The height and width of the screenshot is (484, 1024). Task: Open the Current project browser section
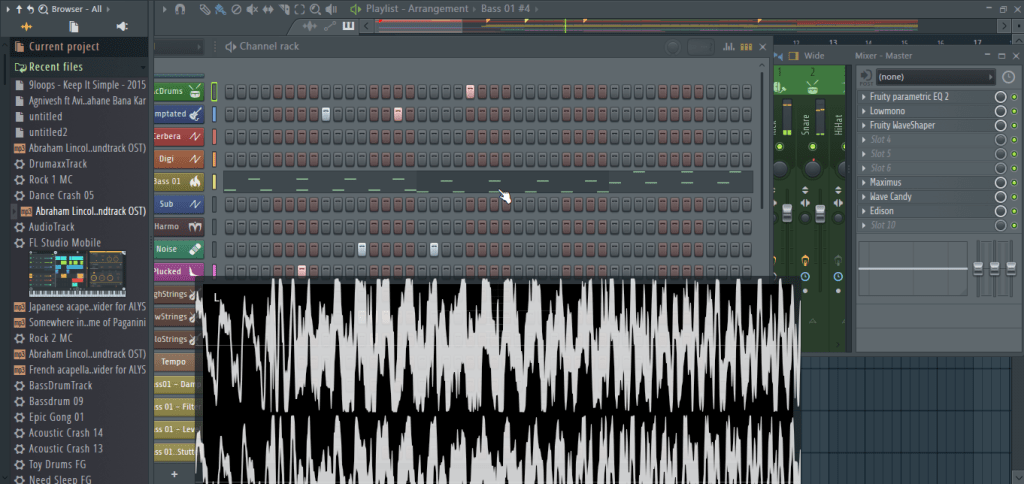(x=64, y=47)
